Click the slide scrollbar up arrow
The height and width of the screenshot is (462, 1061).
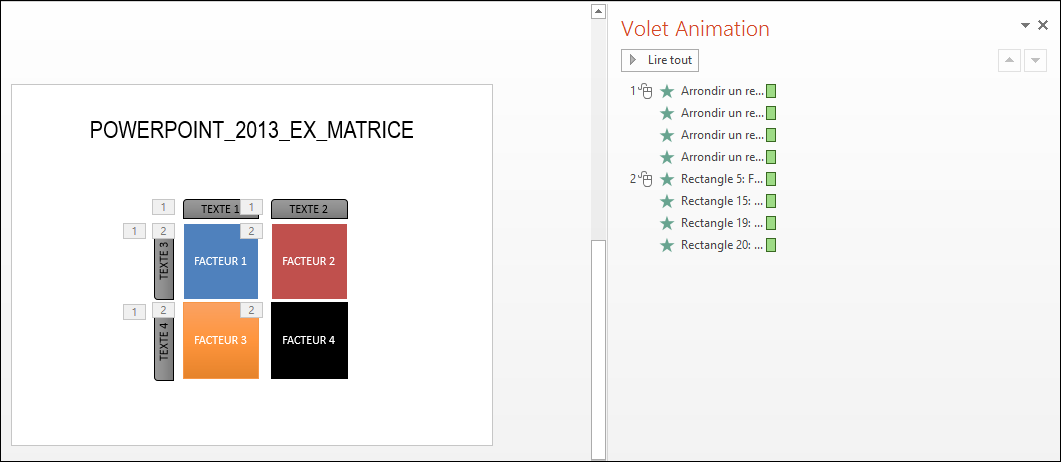click(x=597, y=11)
